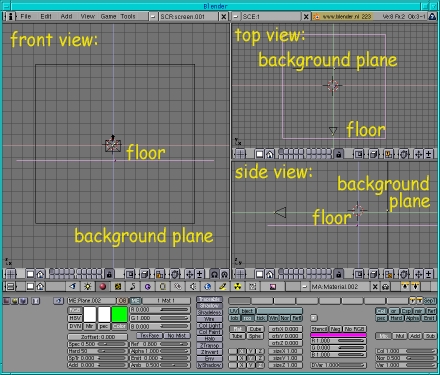Delete the current screen with the X button
Image resolution: width=440 pixels, height=375 pixels.
point(224,16)
